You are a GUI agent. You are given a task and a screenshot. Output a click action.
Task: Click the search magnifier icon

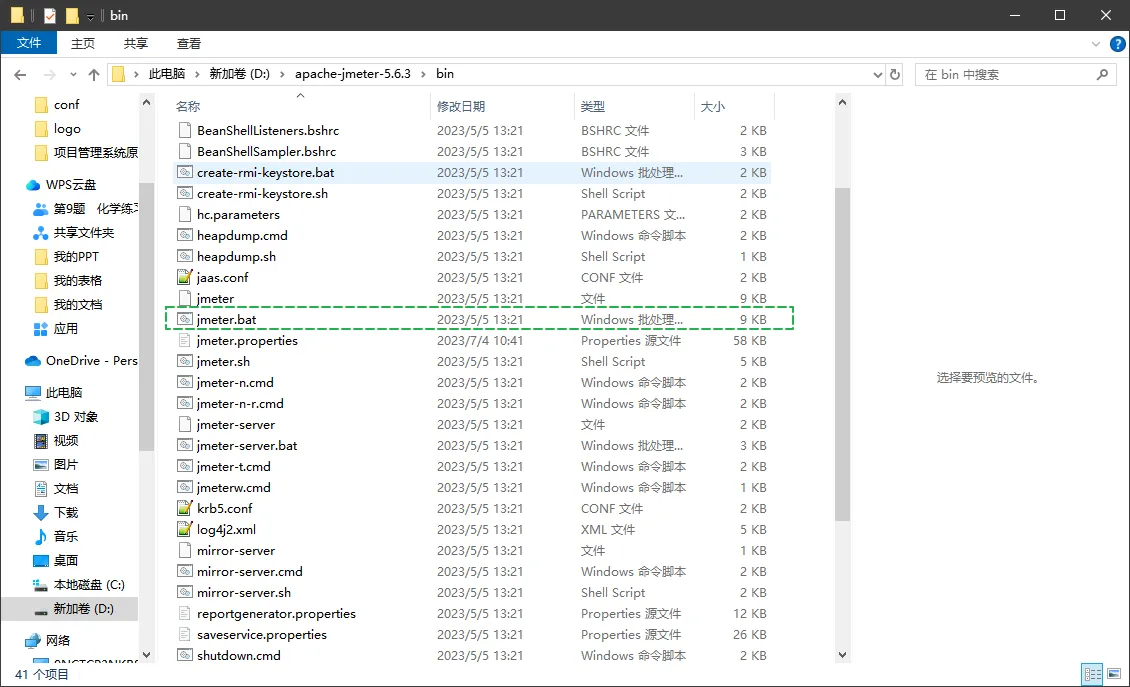[x=1102, y=74]
